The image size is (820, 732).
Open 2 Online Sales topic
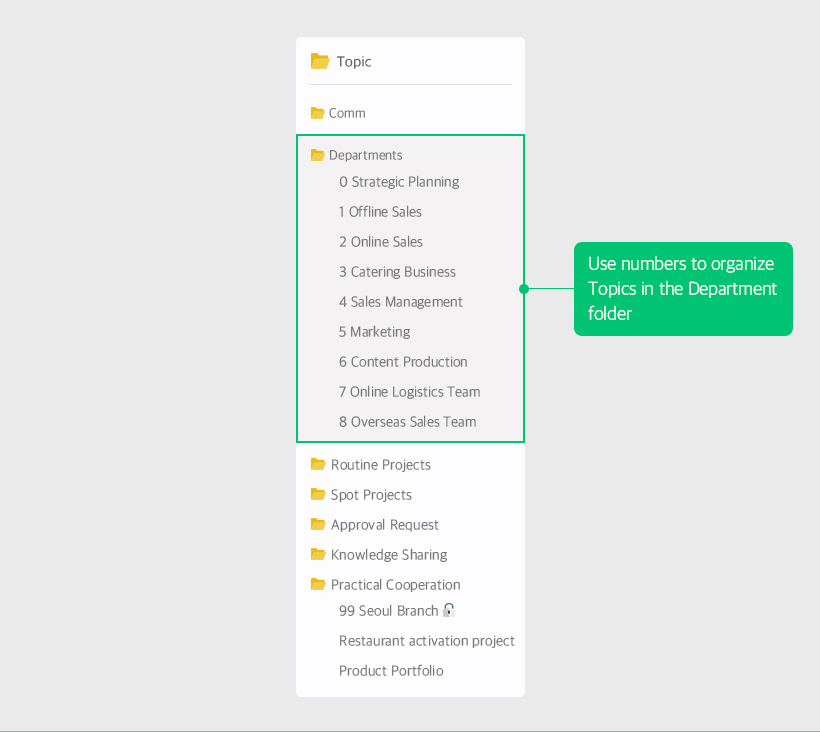381,242
